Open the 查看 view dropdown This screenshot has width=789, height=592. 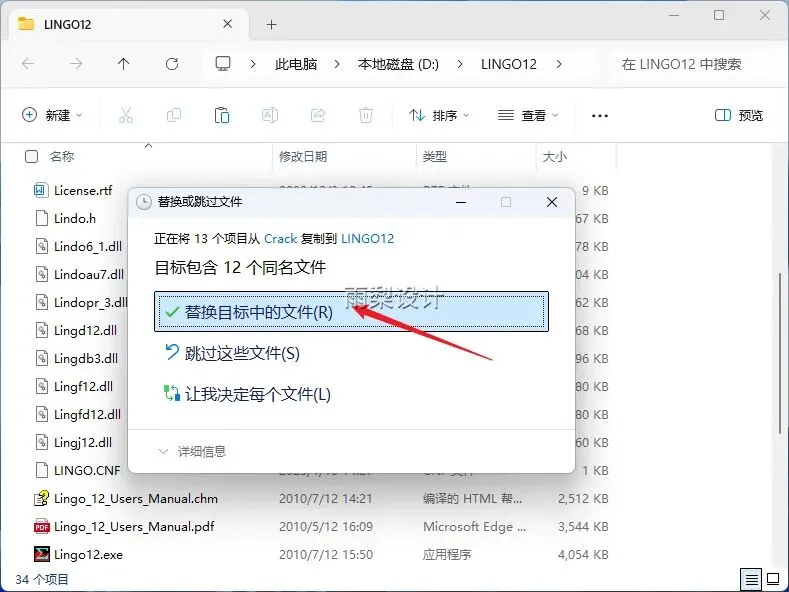[x=528, y=115]
